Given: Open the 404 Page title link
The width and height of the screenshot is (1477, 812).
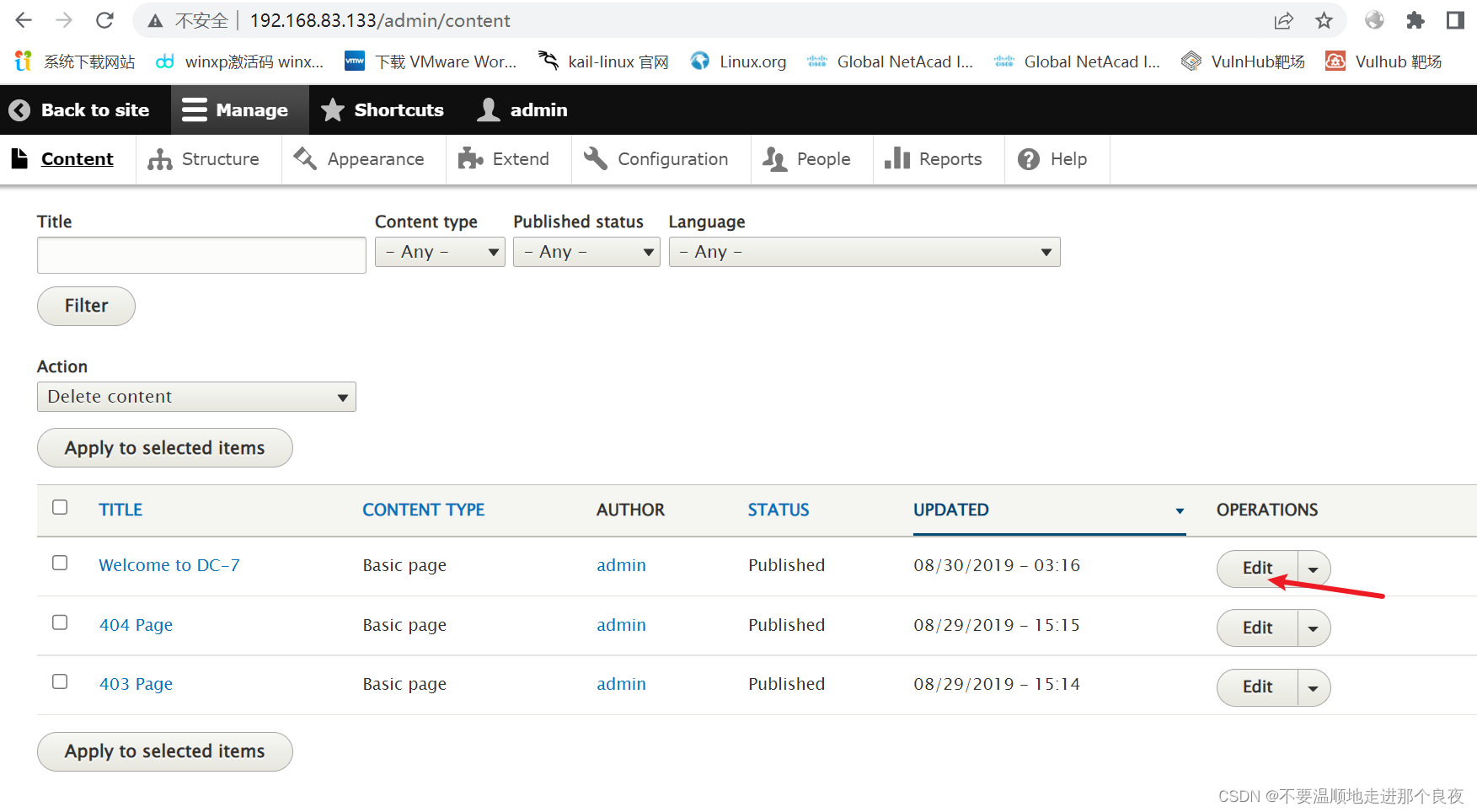Looking at the screenshot, I should tap(136, 625).
